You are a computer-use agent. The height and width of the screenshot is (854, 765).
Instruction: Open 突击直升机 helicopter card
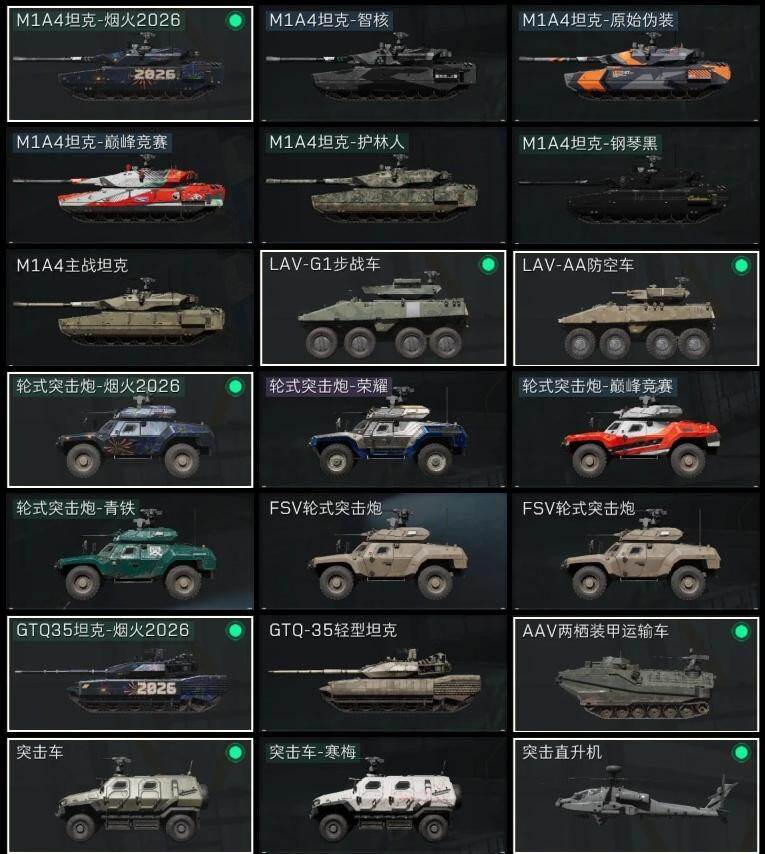pyautogui.click(x=636, y=796)
